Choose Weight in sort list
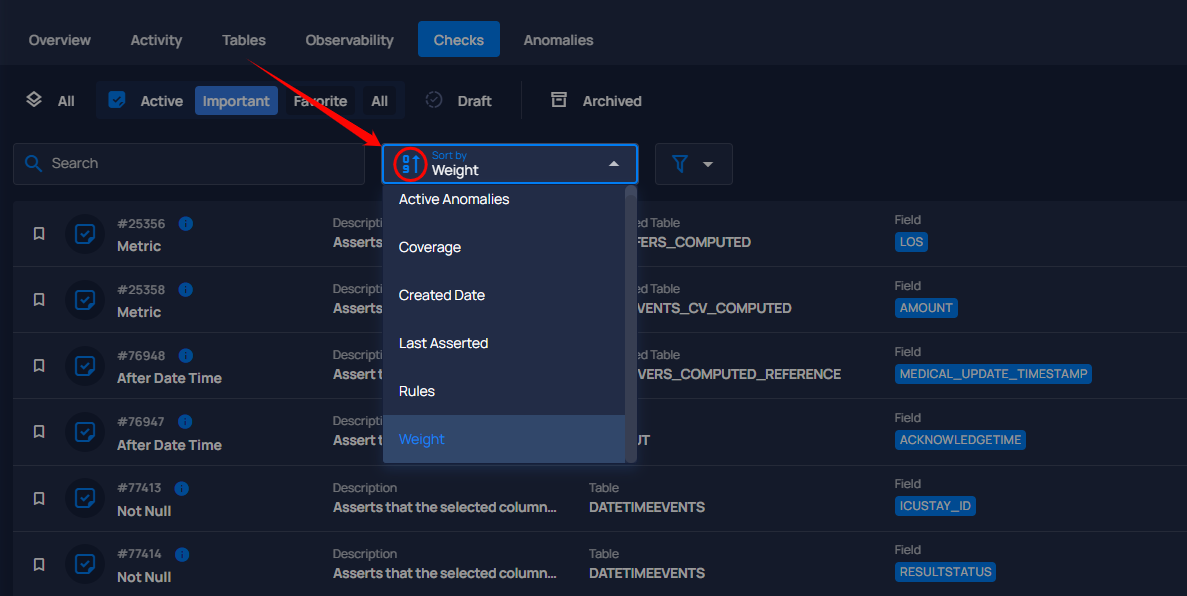Screen dimensions: 1187x596 point(504,439)
